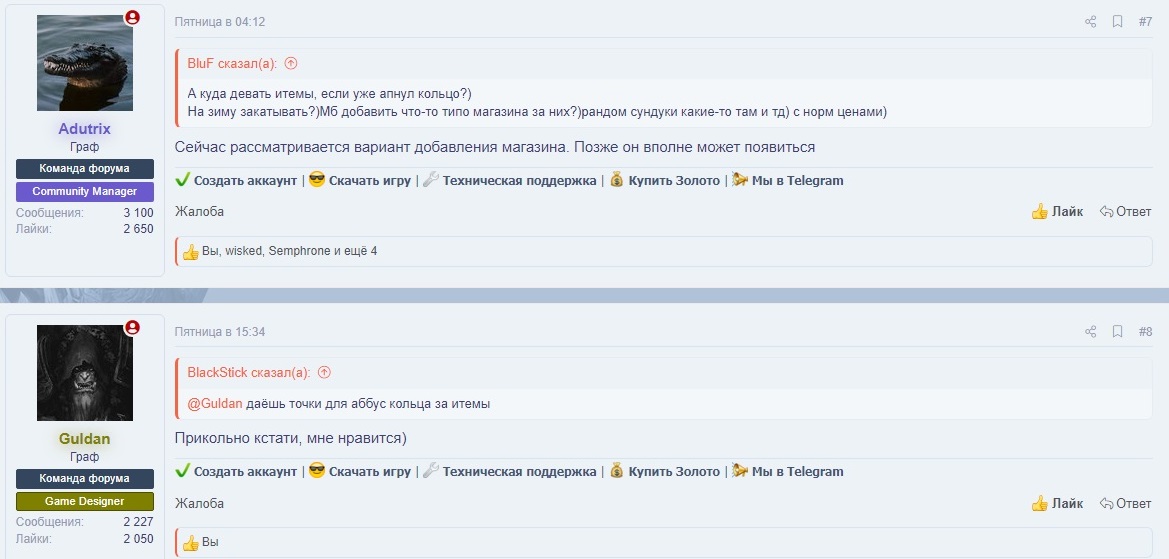This screenshot has height=559, width=1169.
Task: Open Guldan's dark avatar image
Action: [x=85, y=373]
